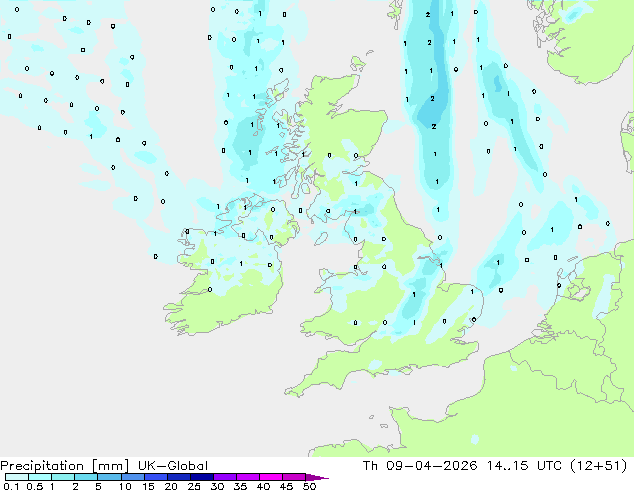Viewport: 634px width, 490px height.
Task: Select the 20–25 mm dark blue swatch
Action: coord(178,477)
